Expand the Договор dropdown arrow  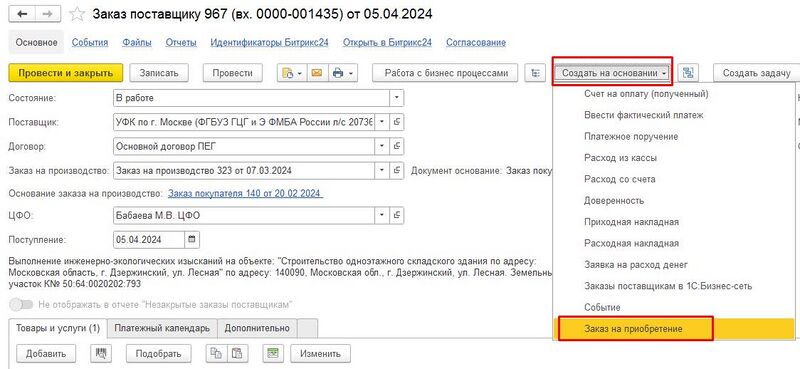click(382, 146)
